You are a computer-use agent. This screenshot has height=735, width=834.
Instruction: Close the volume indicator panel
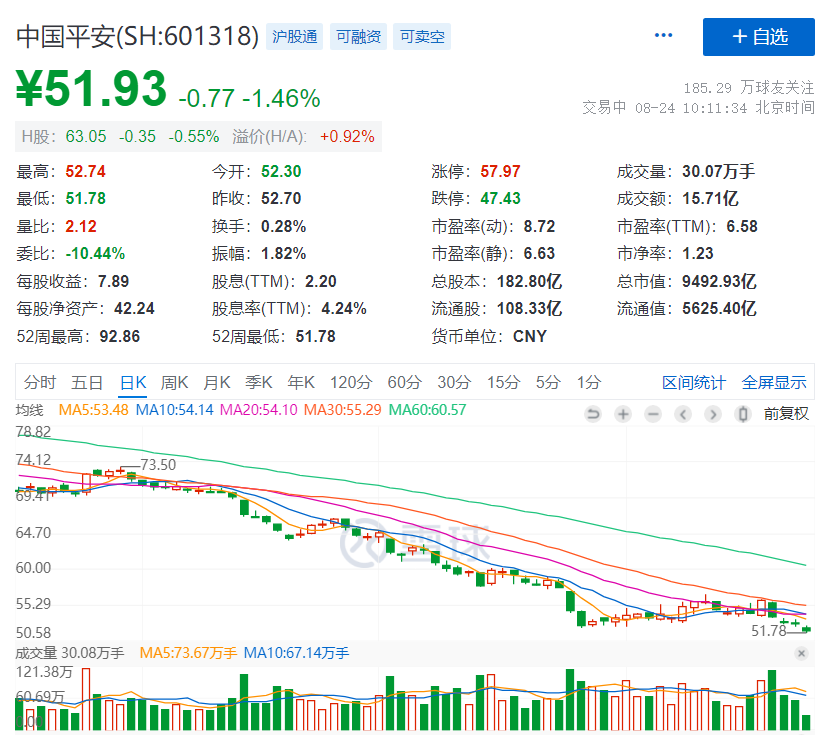tap(801, 653)
